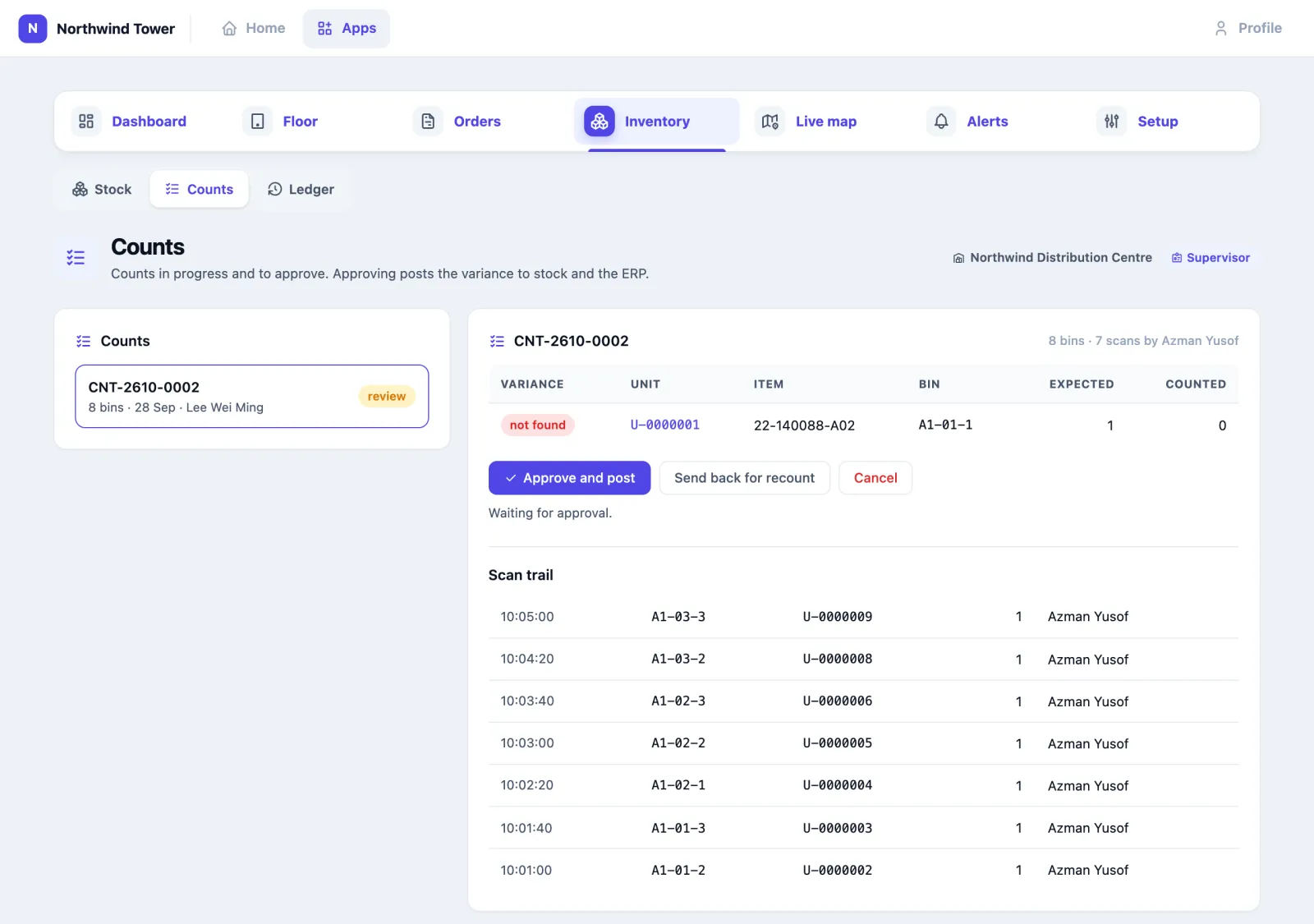Click scan trail time 10:05:00

point(527,617)
